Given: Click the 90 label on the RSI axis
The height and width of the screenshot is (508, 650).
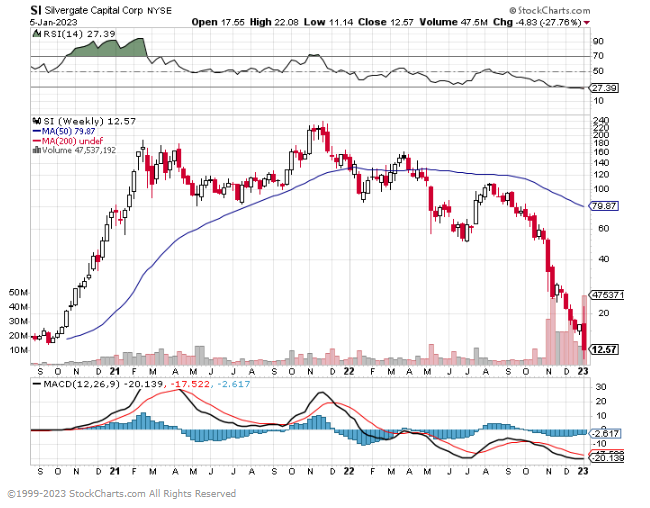Looking at the screenshot, I should pos(598,41).
